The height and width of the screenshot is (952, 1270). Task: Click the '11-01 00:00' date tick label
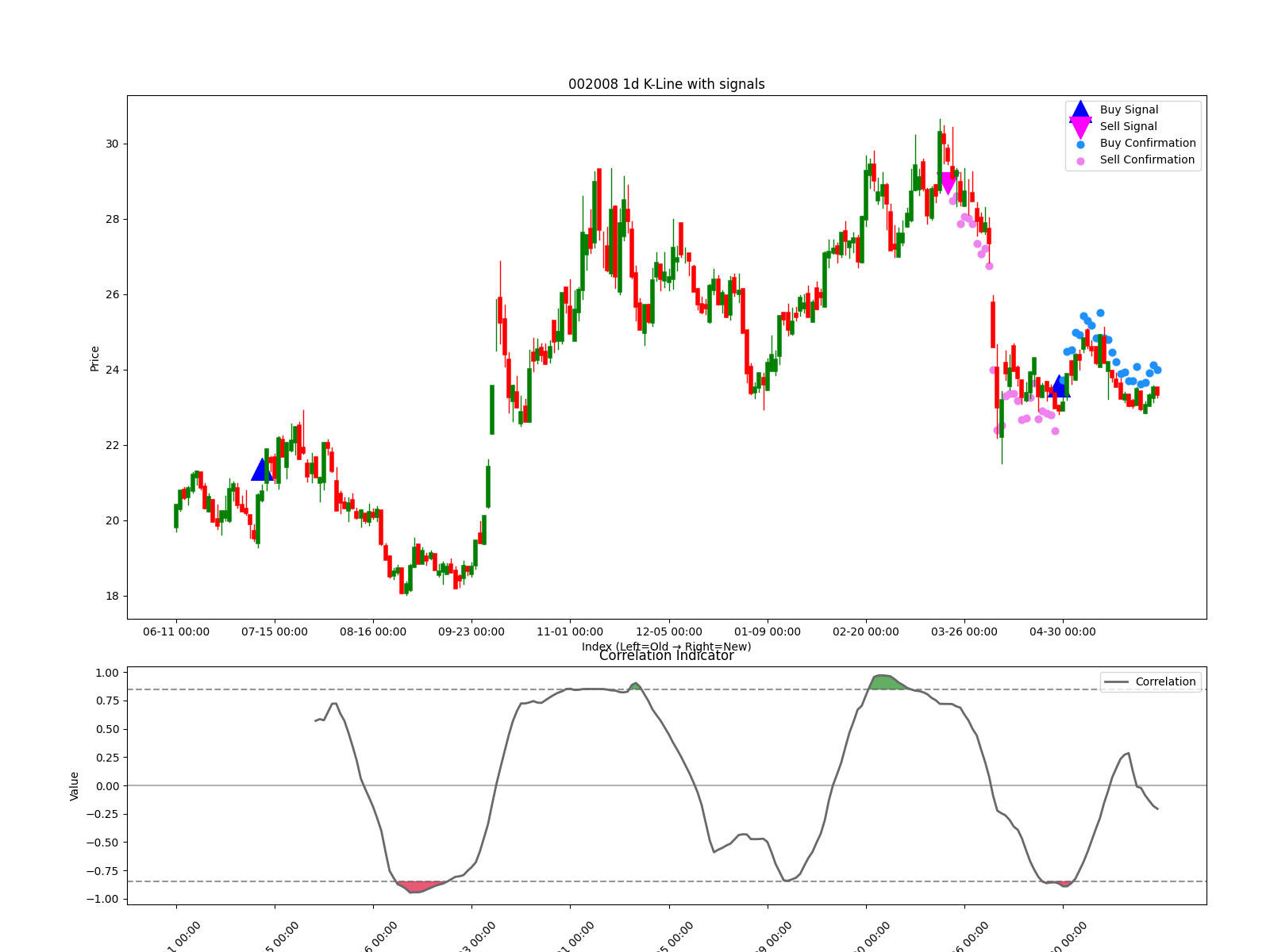point(570,631)
